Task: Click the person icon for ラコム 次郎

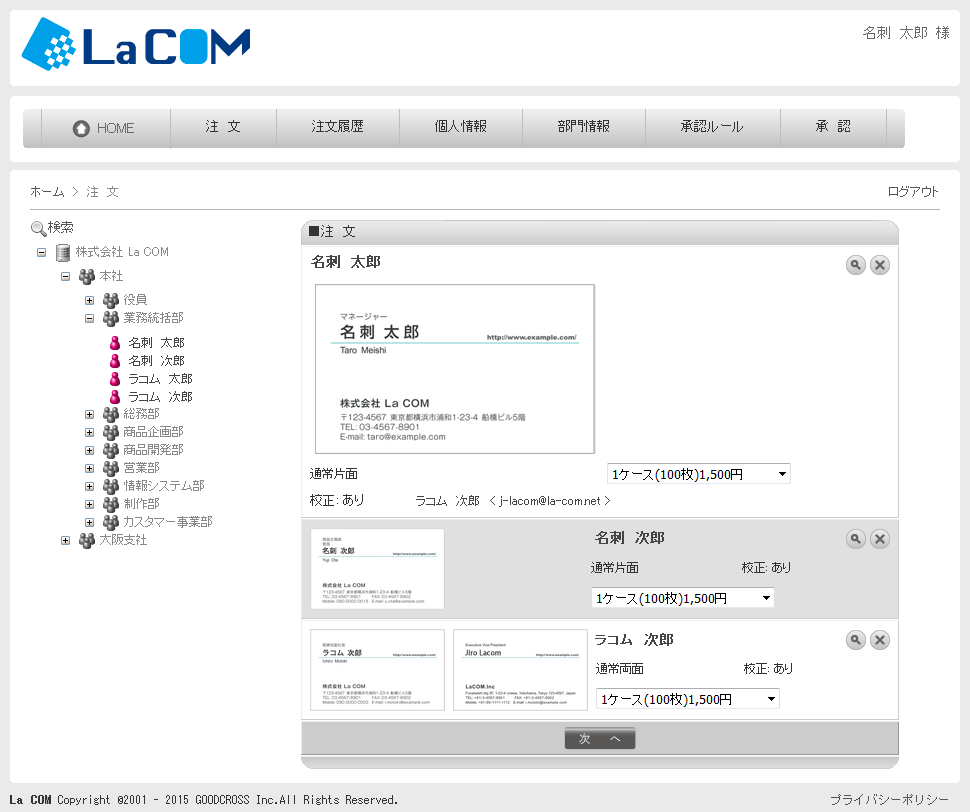Action: click(x=115, y=396)
